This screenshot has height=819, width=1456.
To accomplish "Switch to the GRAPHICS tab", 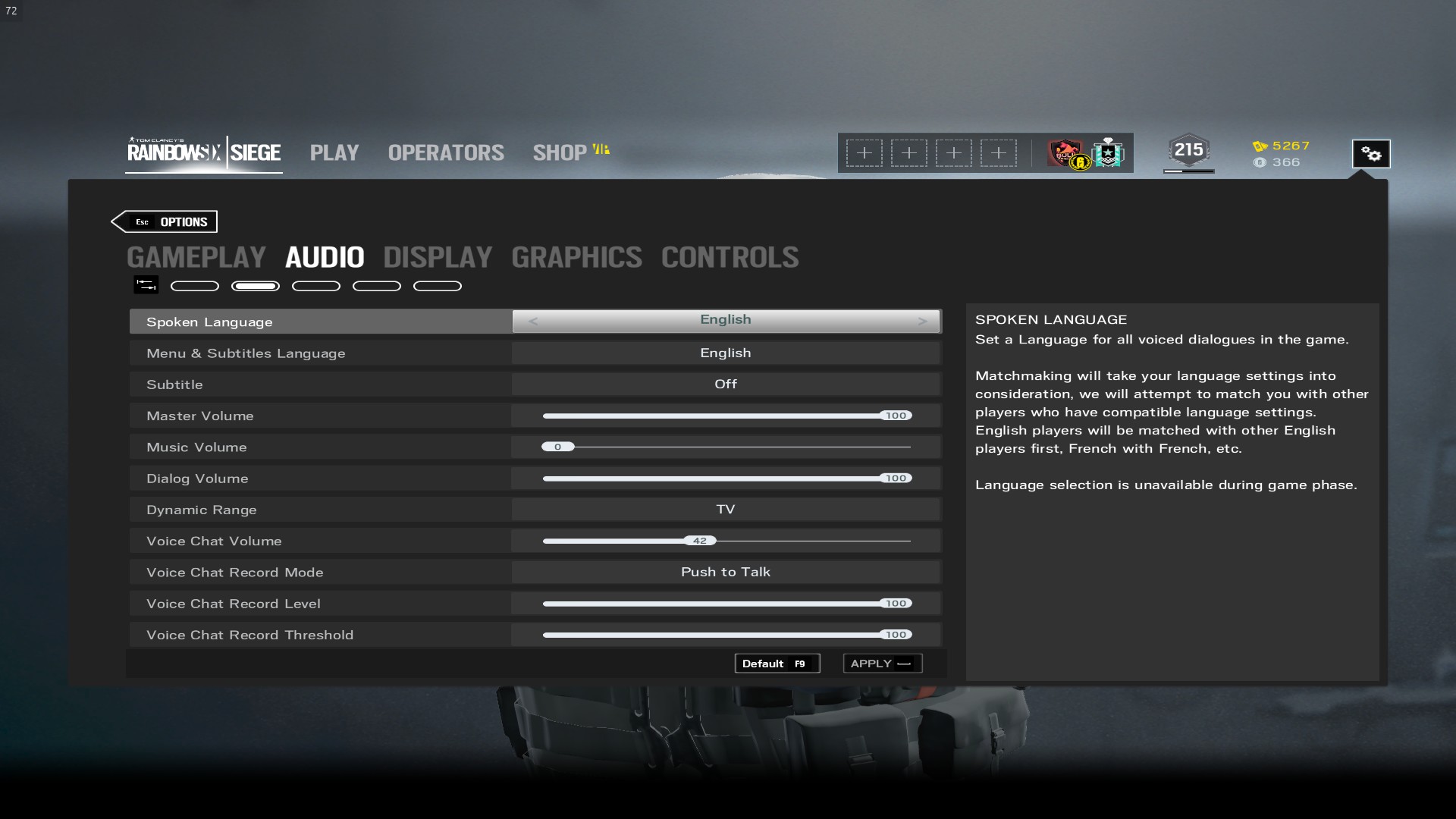I will (576, 258).
